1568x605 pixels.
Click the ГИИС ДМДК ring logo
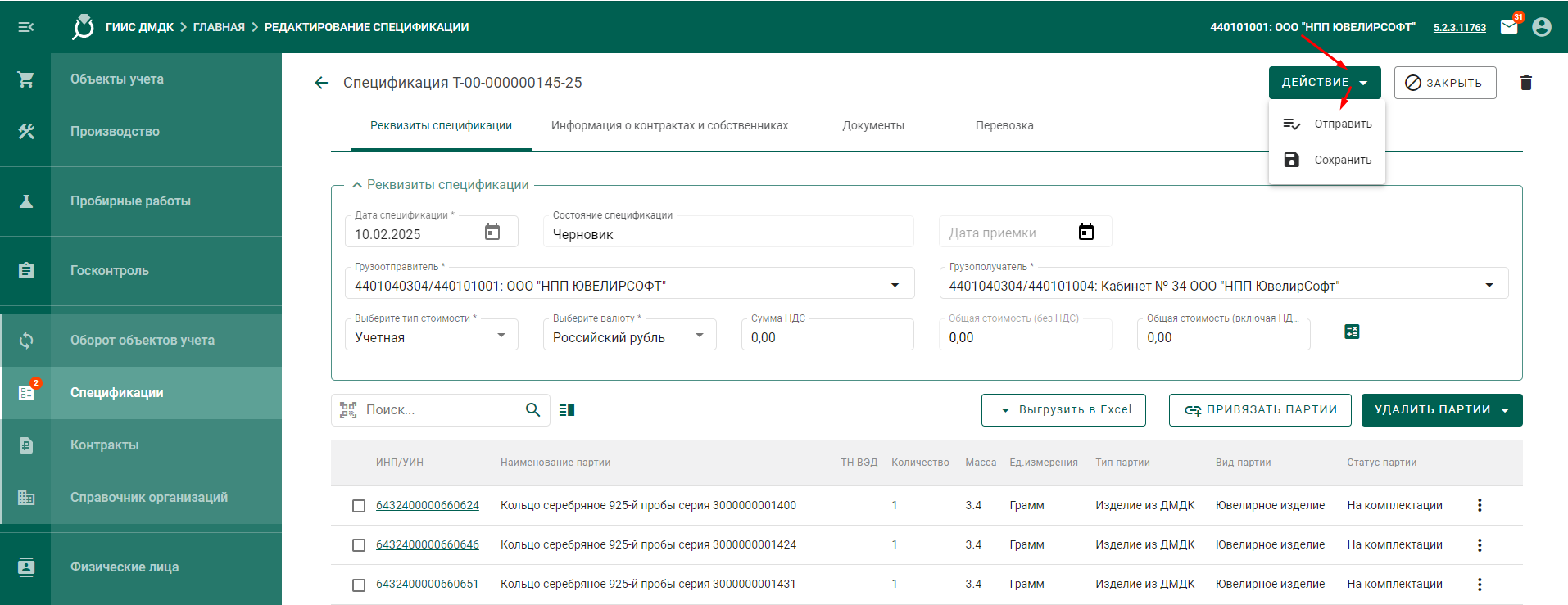pyautogui.click(x=84, y=27)
